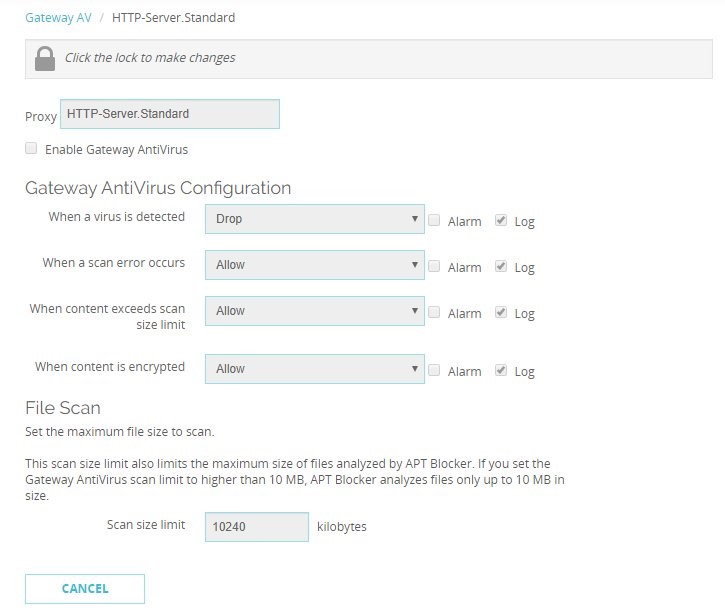Toggle Log for scan error occurs

point(501,266)
